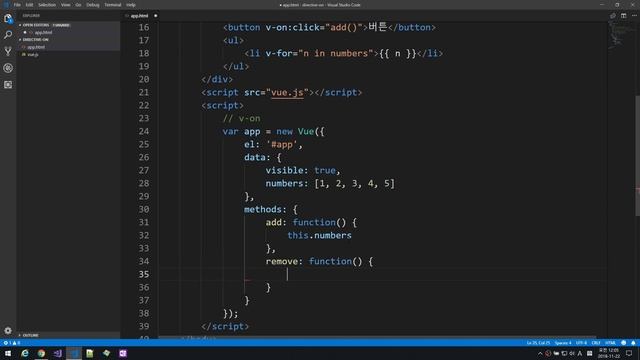The image size is (640, 360).
Task: Select the VS Code taskbar button
Action: 74,353
